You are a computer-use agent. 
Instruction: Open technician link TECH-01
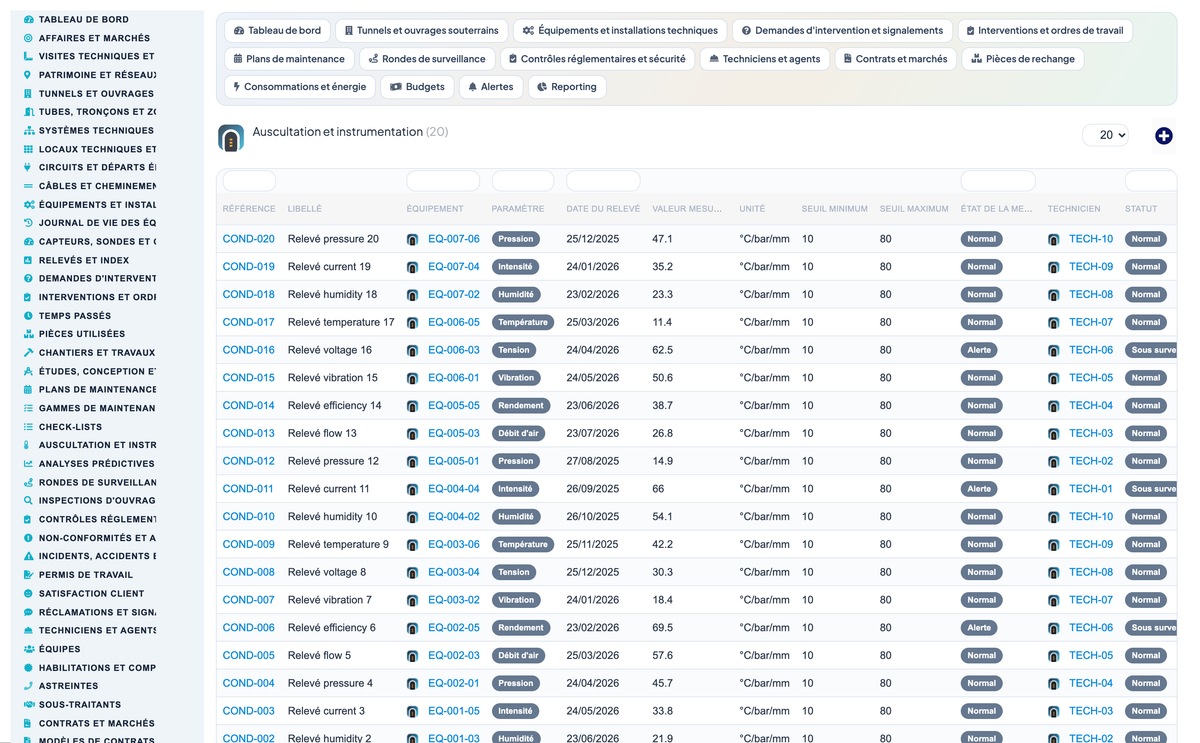point(1091,489)
